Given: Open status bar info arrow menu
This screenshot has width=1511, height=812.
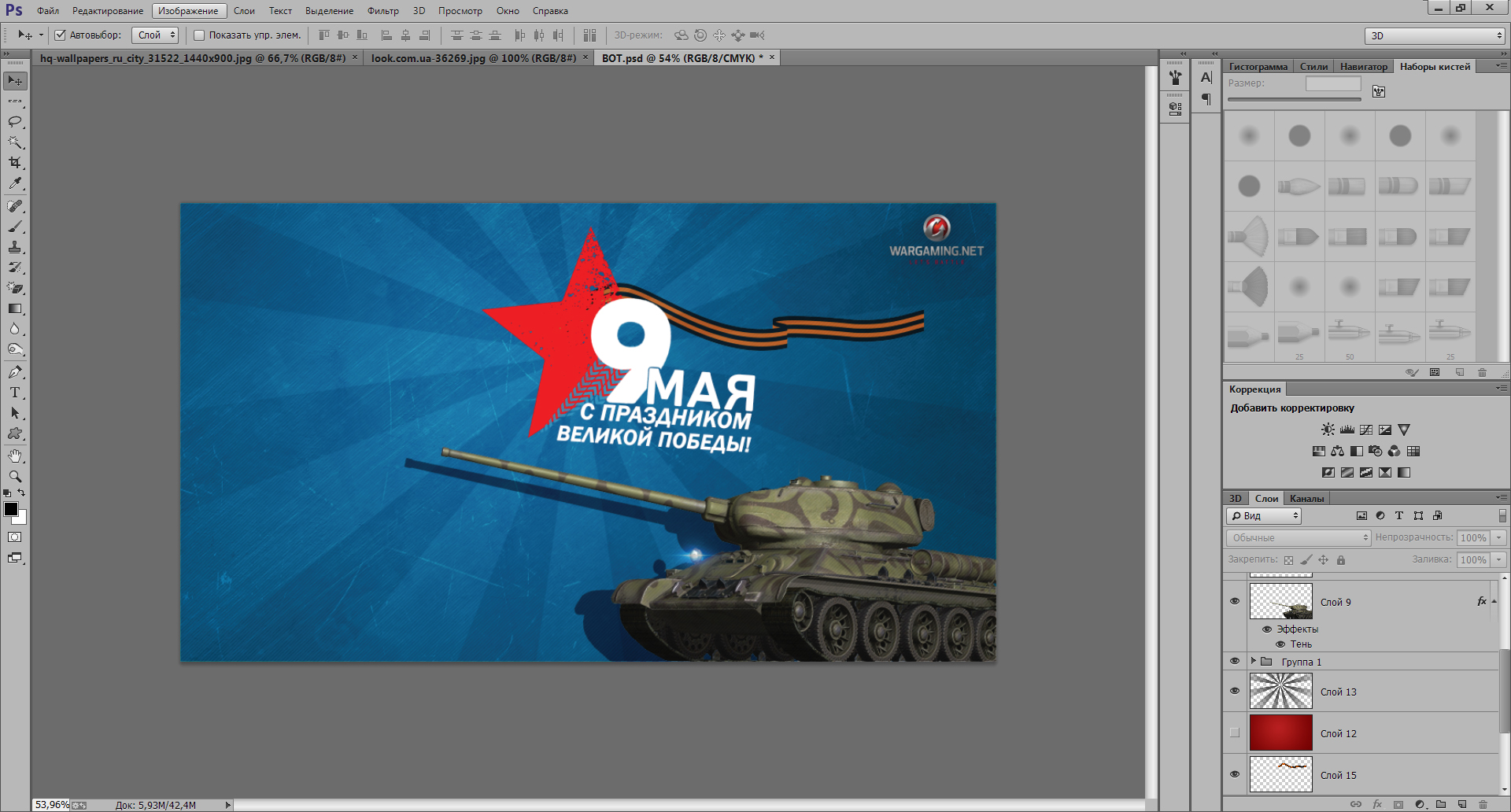Looking at the screenshot, I should tap(228, 805).
